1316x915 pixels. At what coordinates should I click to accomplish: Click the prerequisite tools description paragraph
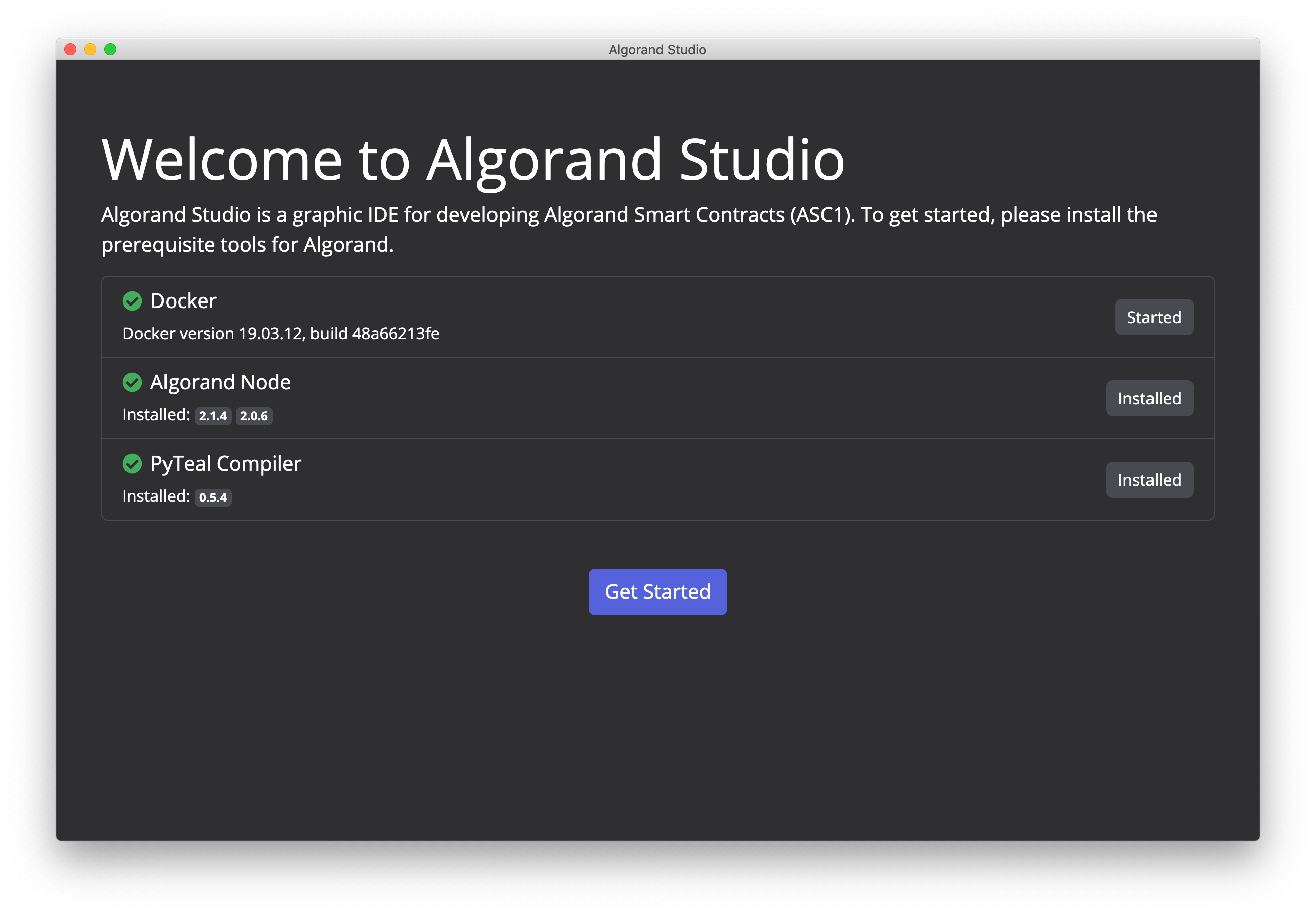(629, 229)
